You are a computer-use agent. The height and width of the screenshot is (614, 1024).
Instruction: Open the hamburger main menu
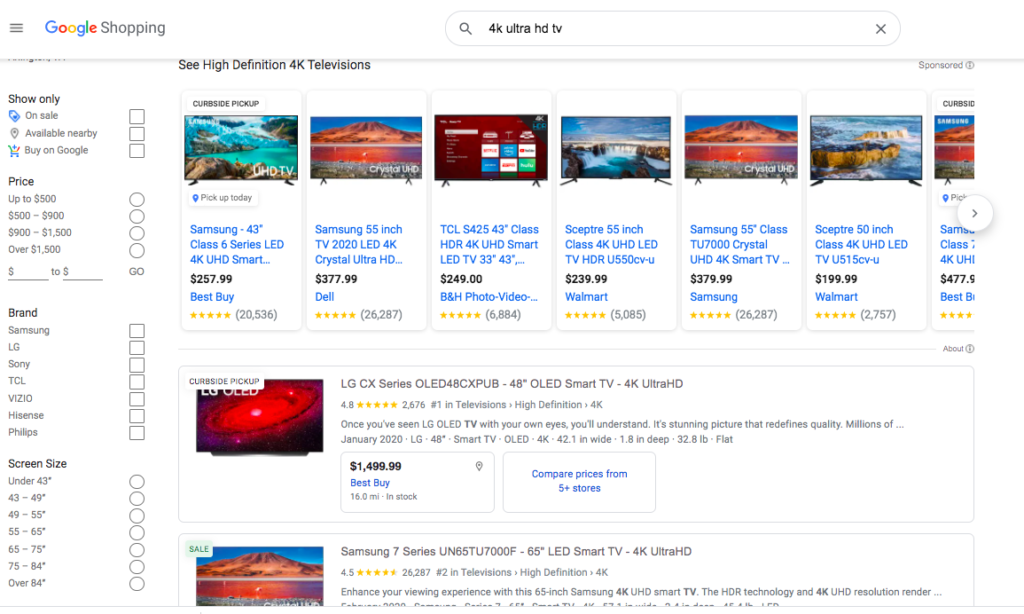16,27
